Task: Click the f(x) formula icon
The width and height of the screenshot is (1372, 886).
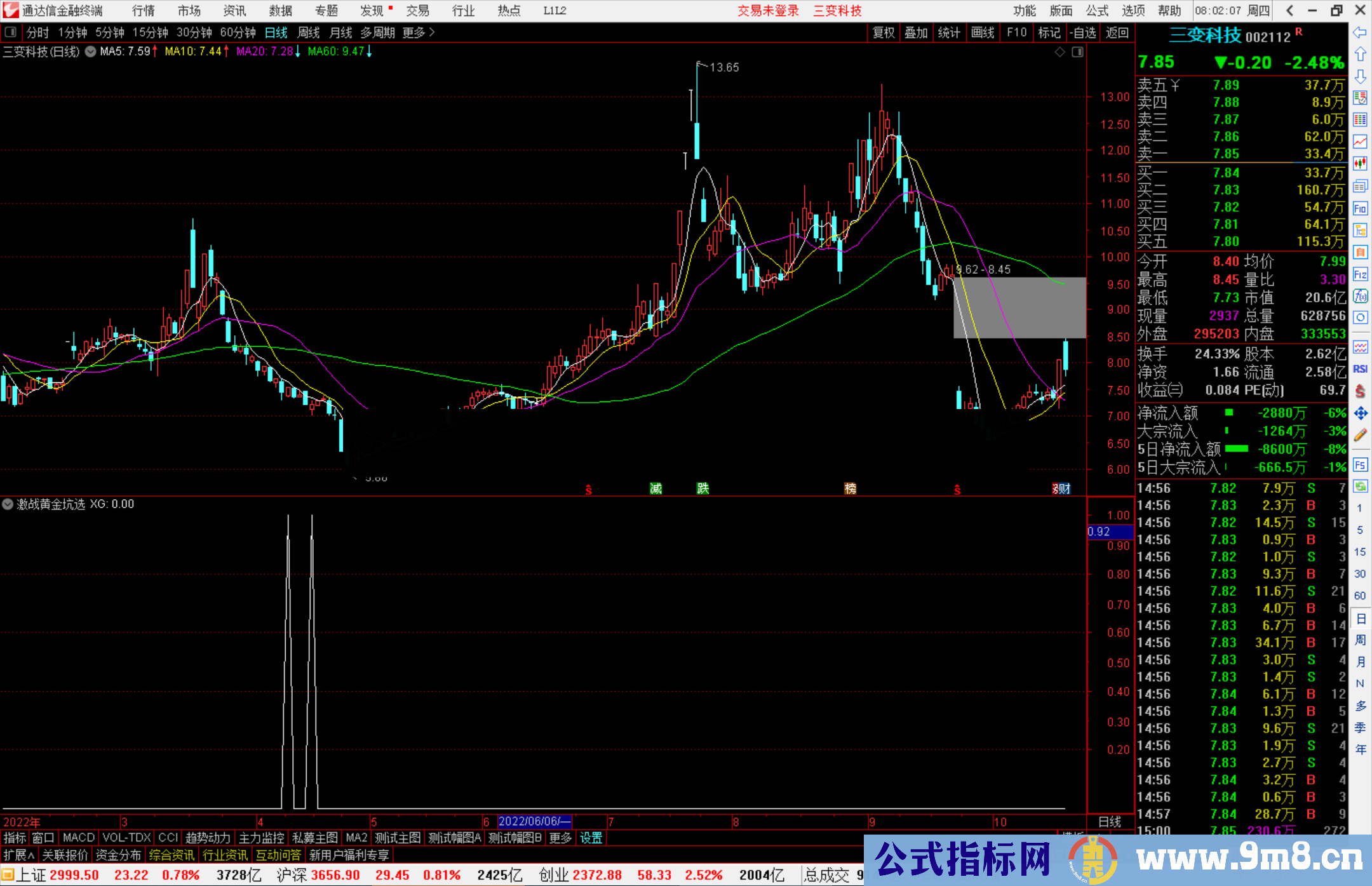Action: [x=1360, y=296]
